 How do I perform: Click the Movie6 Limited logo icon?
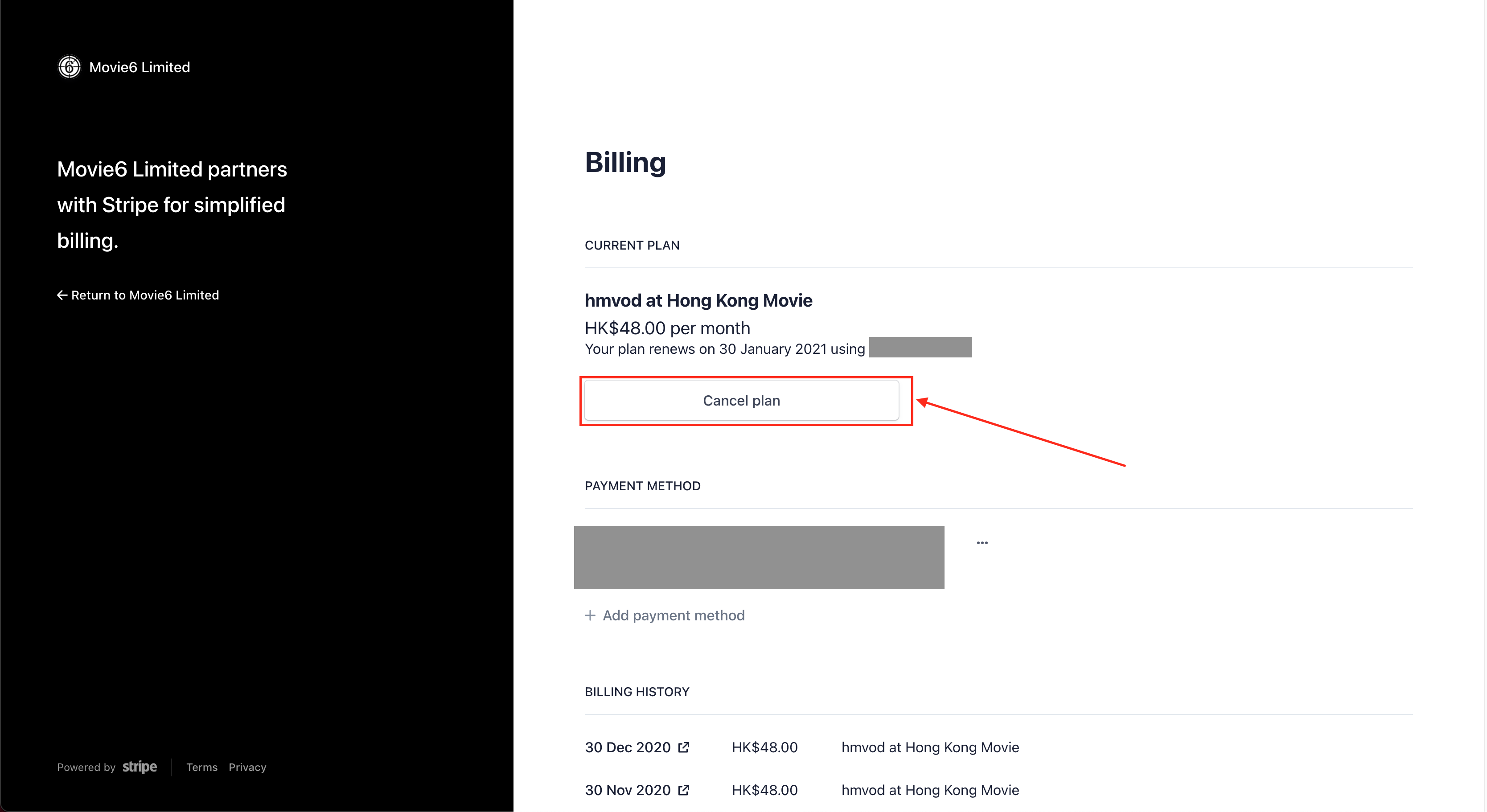[69, 67]
